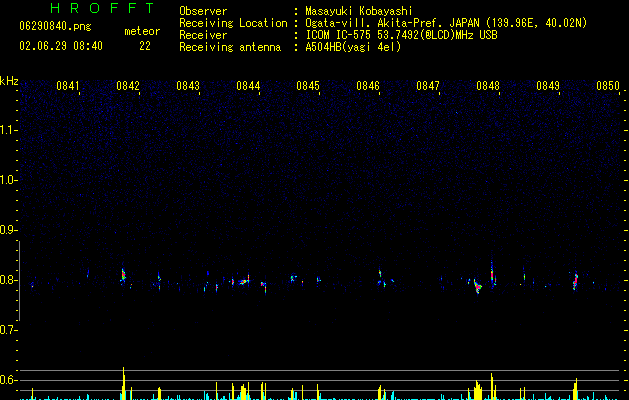Select the filename 06290840.png

(55, 27)
